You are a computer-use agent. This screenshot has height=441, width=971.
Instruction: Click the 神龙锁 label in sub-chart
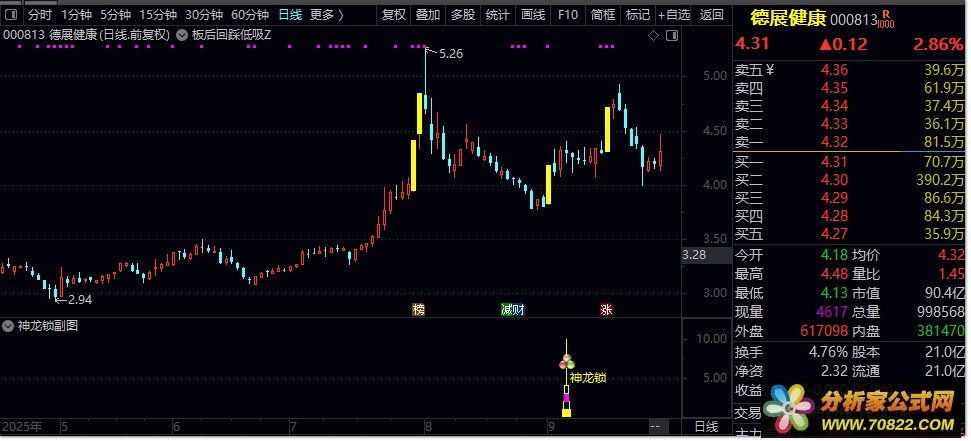click(x=588, y=378)
